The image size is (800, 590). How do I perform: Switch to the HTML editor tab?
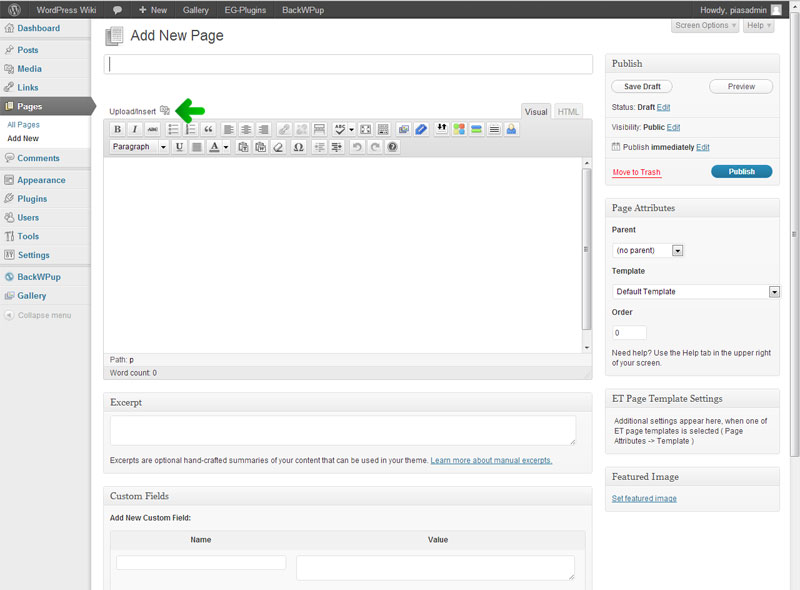(568, 112)
